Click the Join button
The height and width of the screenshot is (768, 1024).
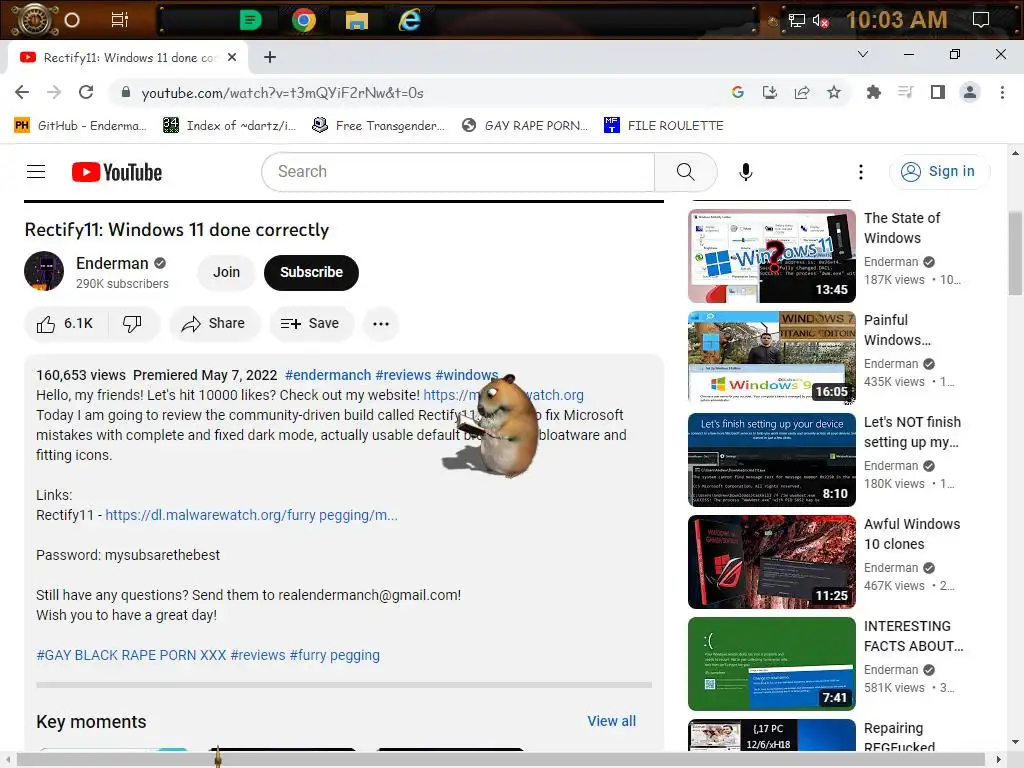(226, 272)
